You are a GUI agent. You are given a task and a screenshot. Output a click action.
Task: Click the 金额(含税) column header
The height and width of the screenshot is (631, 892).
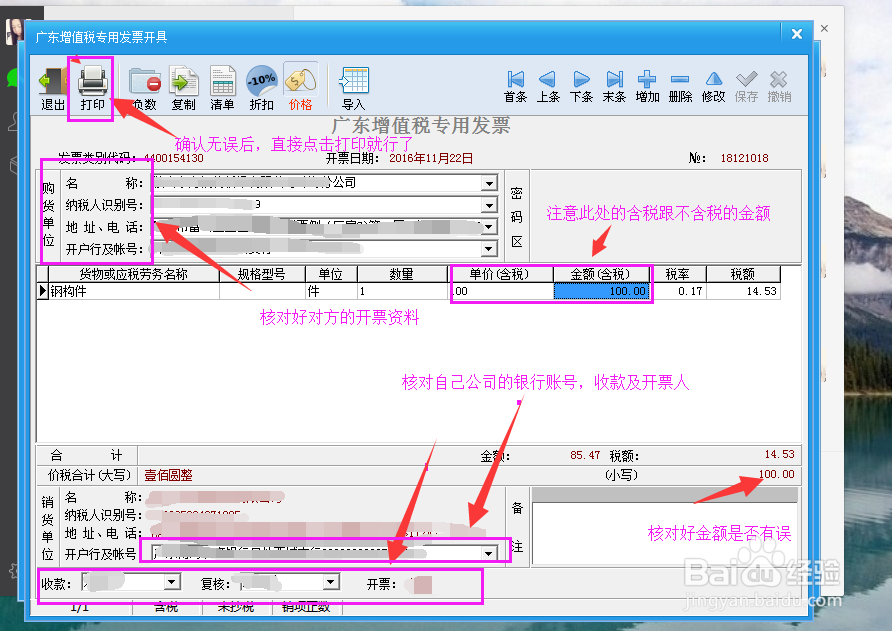(x=600, y=274)
